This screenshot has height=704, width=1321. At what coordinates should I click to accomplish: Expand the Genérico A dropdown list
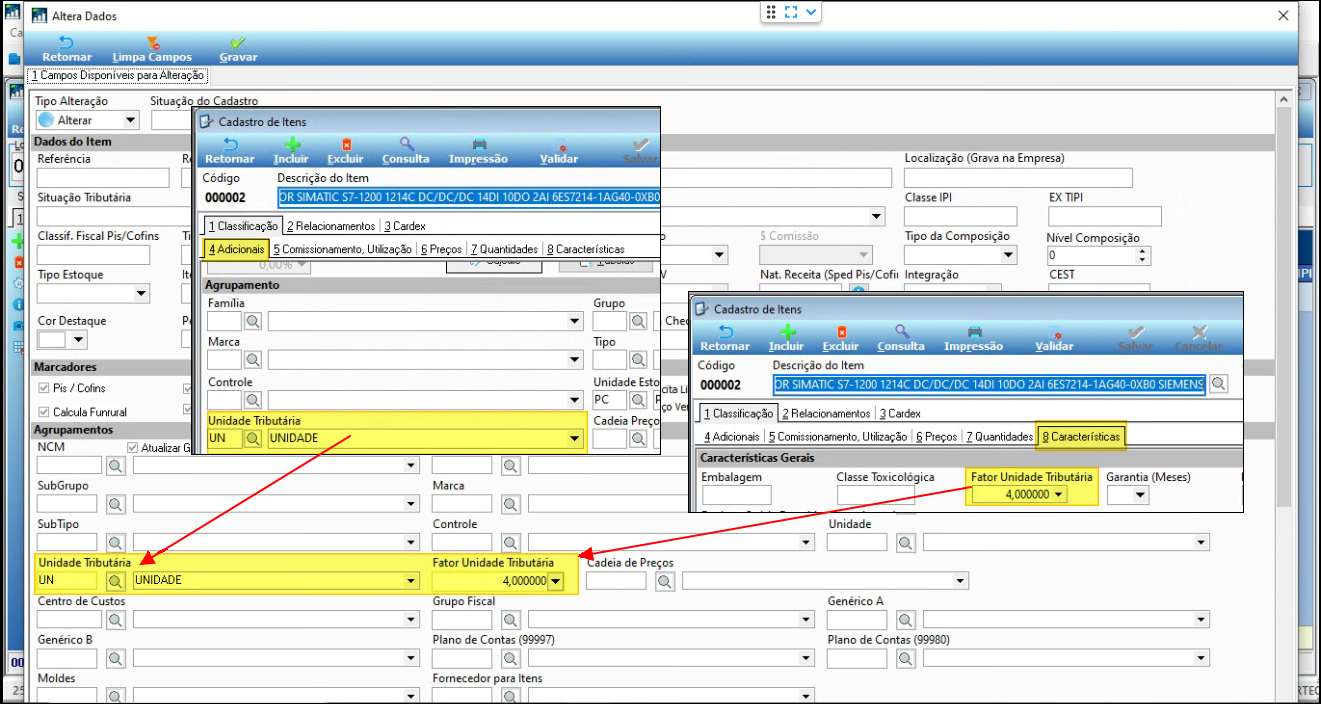click(x=1201, y=619)
